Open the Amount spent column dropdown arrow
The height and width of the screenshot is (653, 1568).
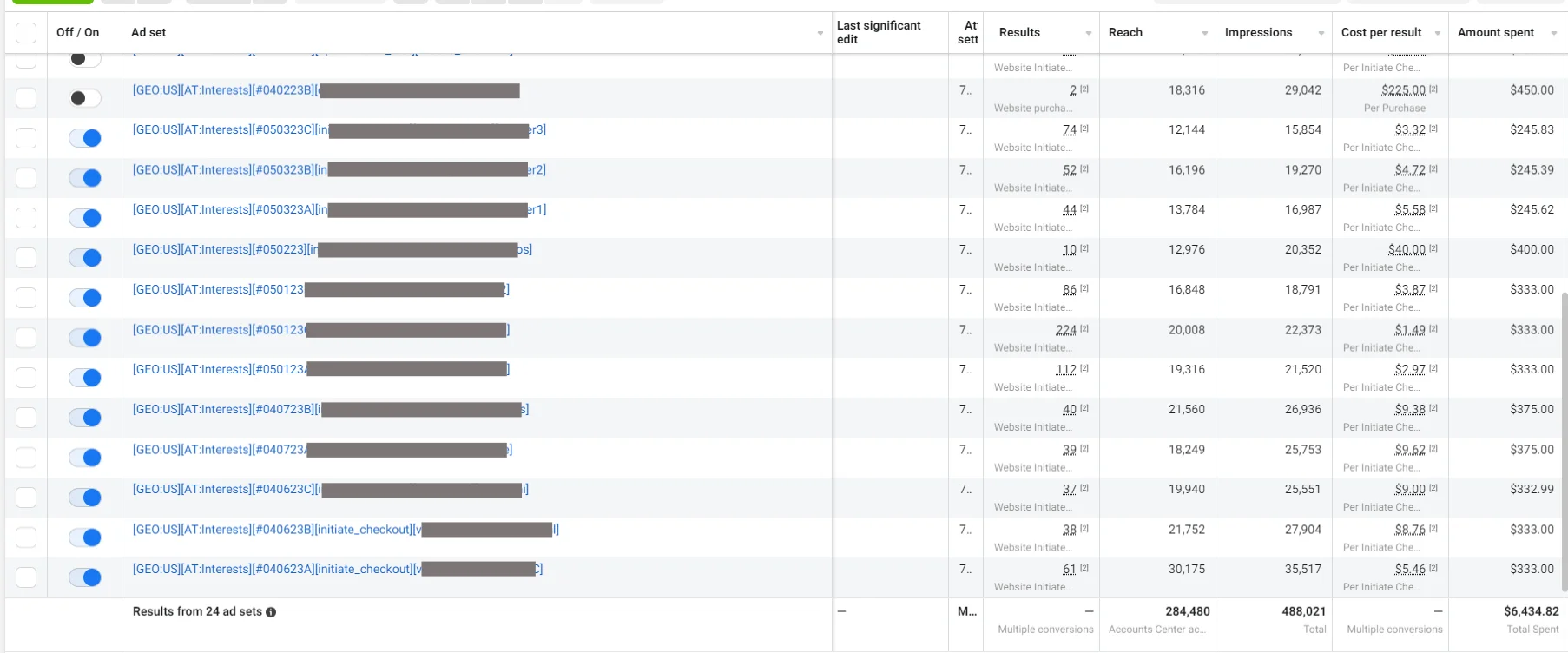pos(1554,33)
